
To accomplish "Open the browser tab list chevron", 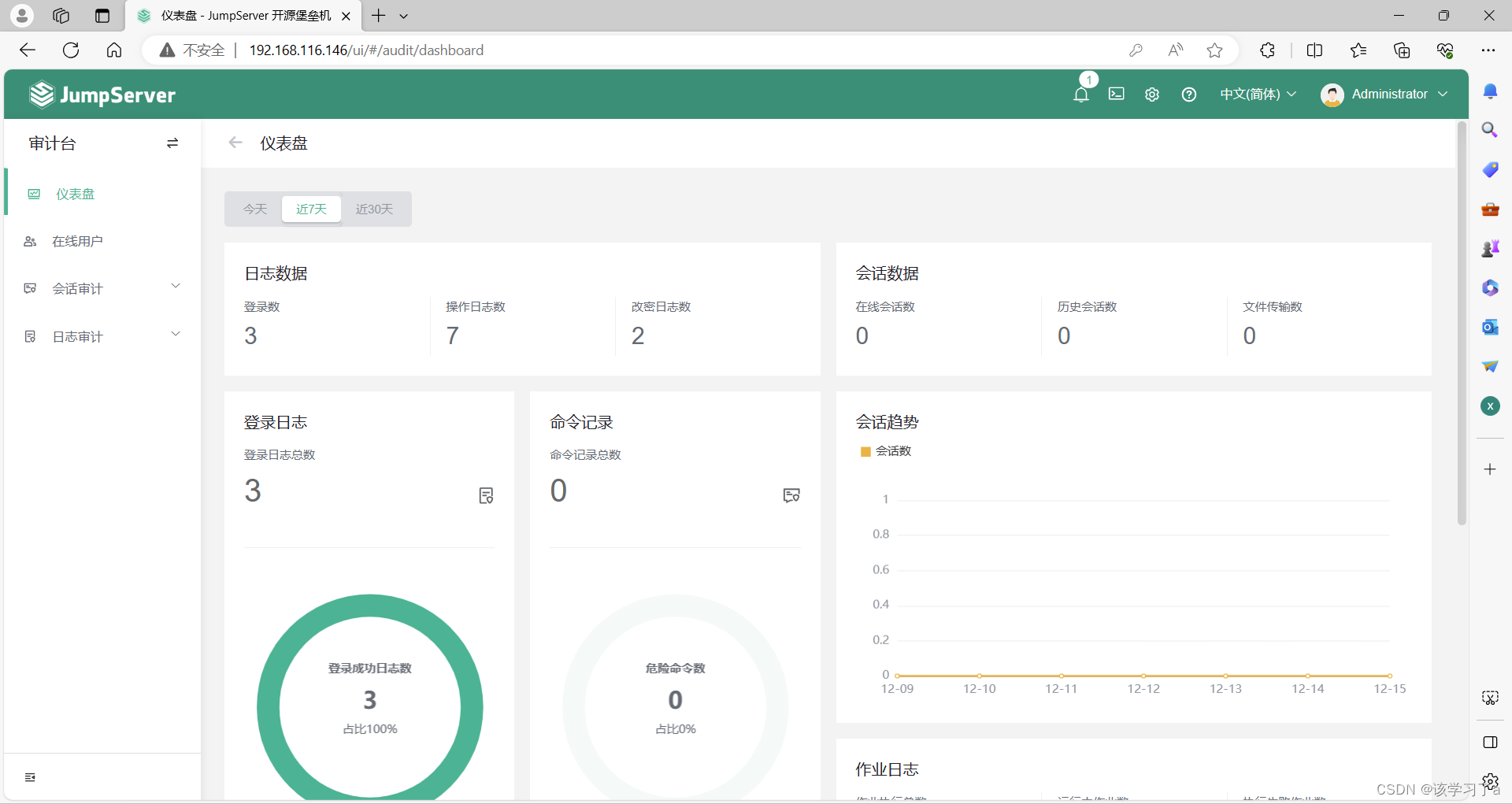I will click(x=404, y=16).
